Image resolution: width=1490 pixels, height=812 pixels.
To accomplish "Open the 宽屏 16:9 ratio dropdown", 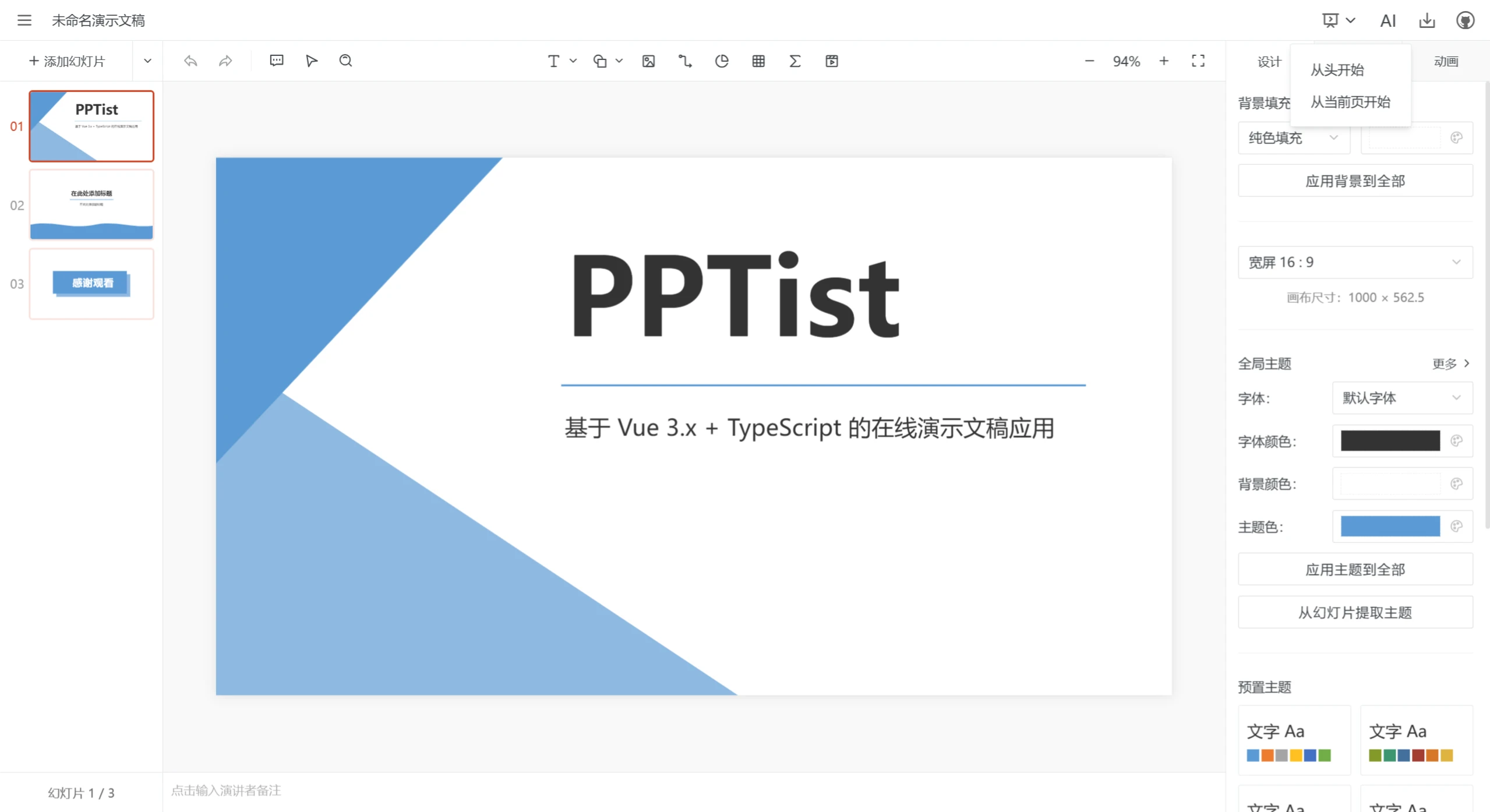I will [x=1355, y=262].
